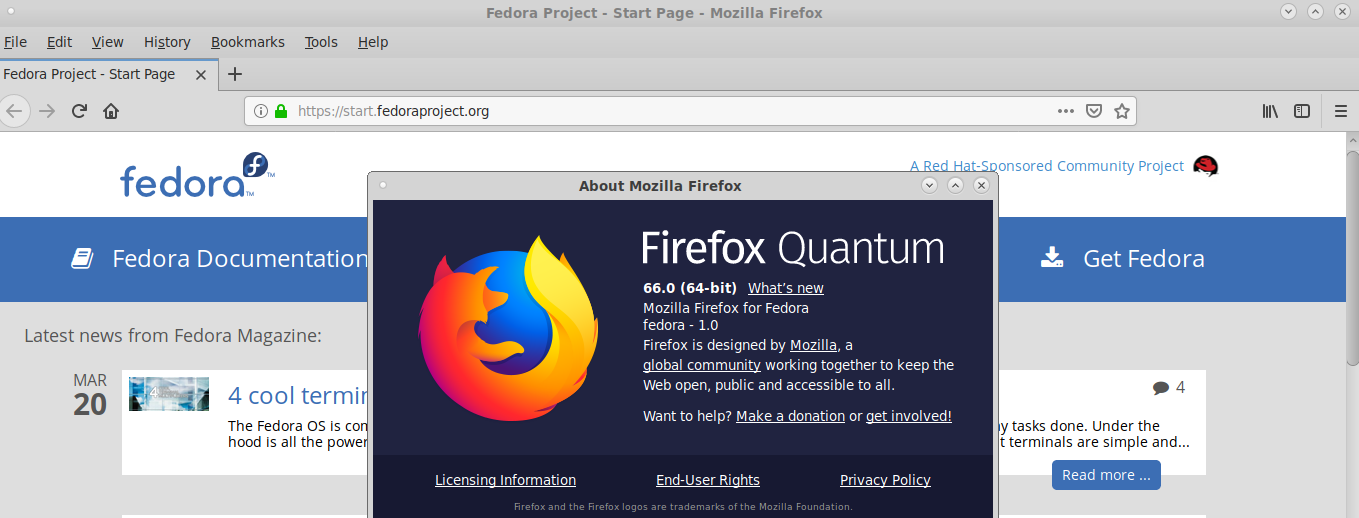Viewport: 1359px width, 518px height.
Task: Go back using the back arrow
Action: (x=14, y=111)
